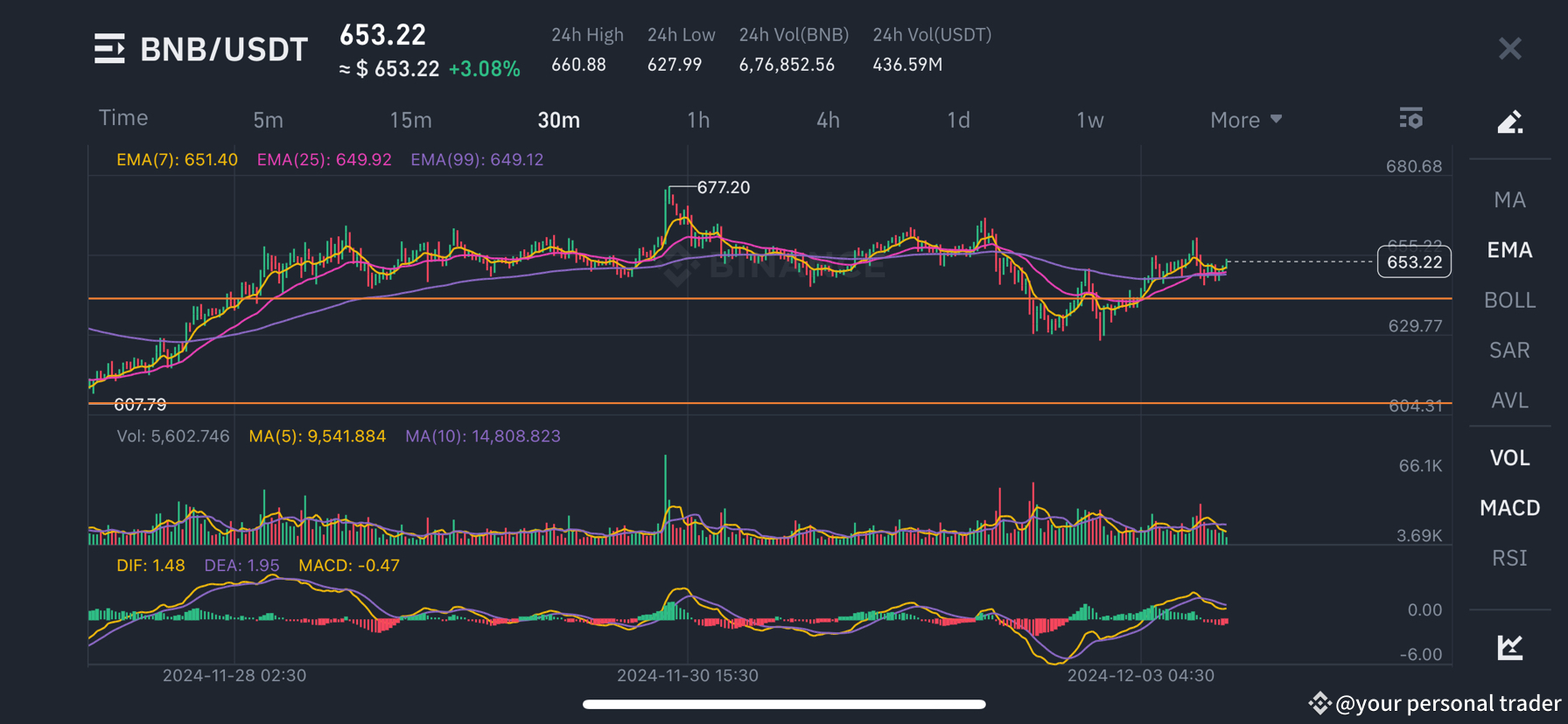Open the trading pair list menu icon
Image resolution: width=1568 pixels, height=724 pixels.
(x=109, y=49)
